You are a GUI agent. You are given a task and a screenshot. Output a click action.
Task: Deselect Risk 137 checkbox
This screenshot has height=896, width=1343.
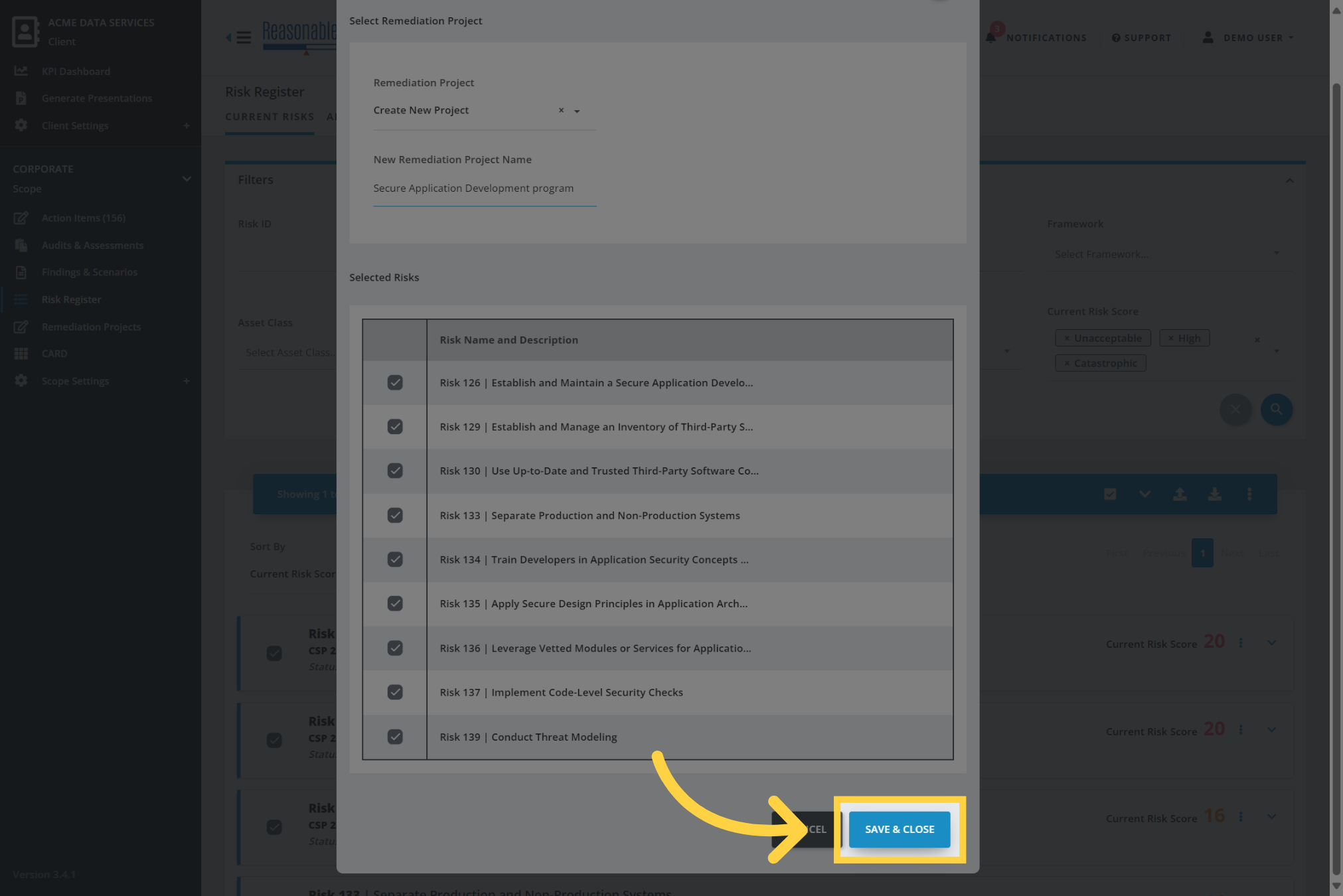click(x=395, y=692)
